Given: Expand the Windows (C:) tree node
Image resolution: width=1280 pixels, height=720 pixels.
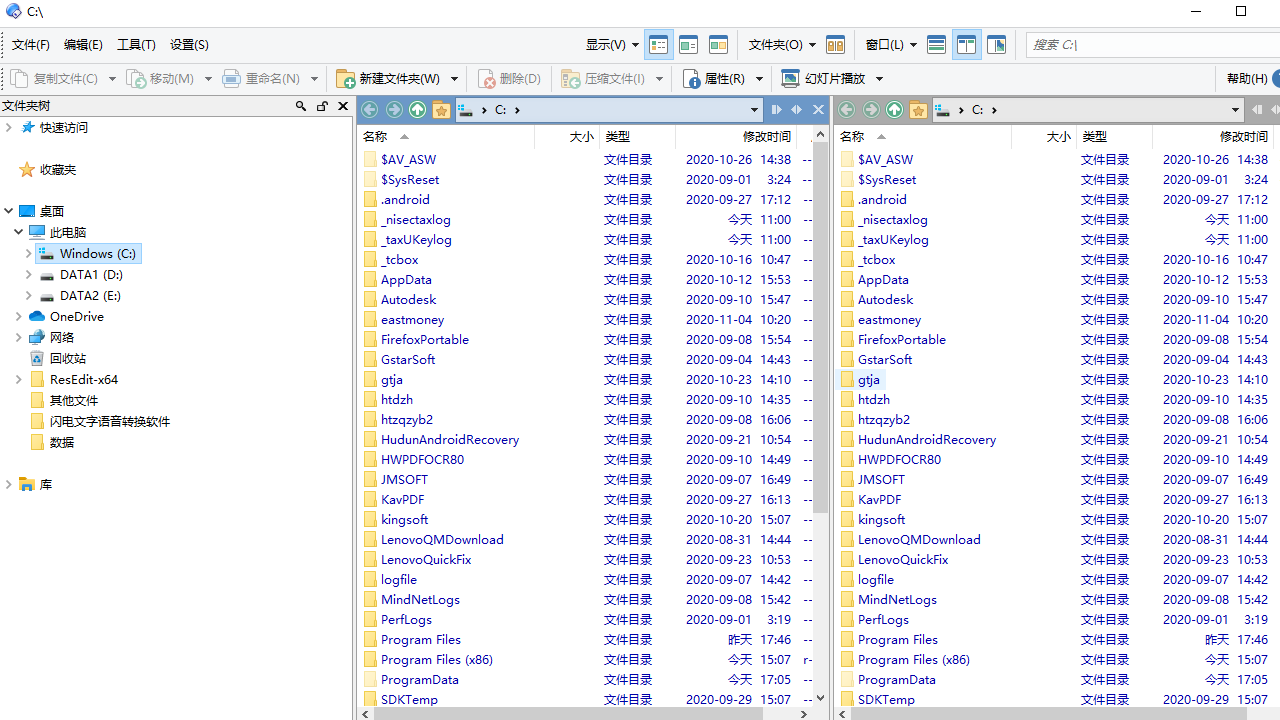Looking at the screenshot, I should pyautogui.click(x=29, y=254).
